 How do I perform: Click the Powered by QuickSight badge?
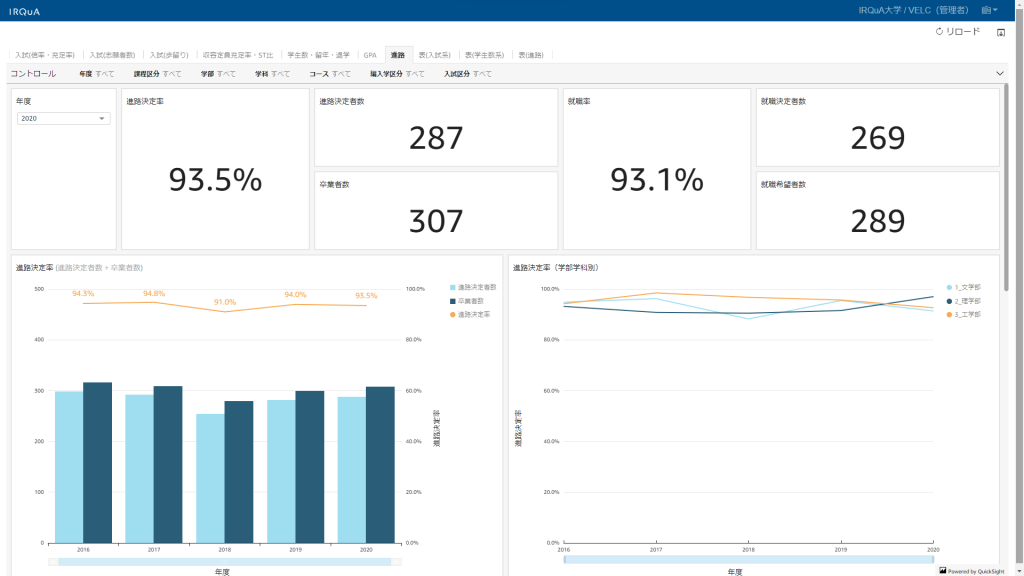(x=973, y=571)
